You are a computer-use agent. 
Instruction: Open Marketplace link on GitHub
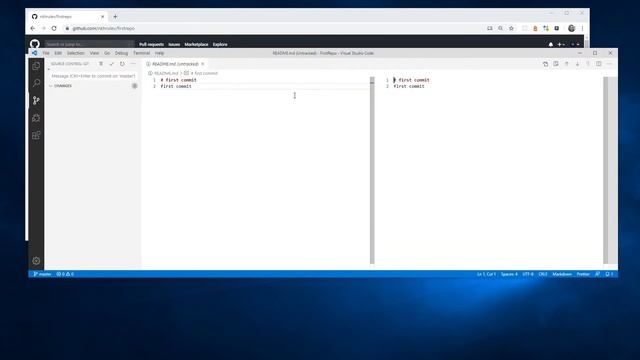pyautogui.click(x=196, y=44)
